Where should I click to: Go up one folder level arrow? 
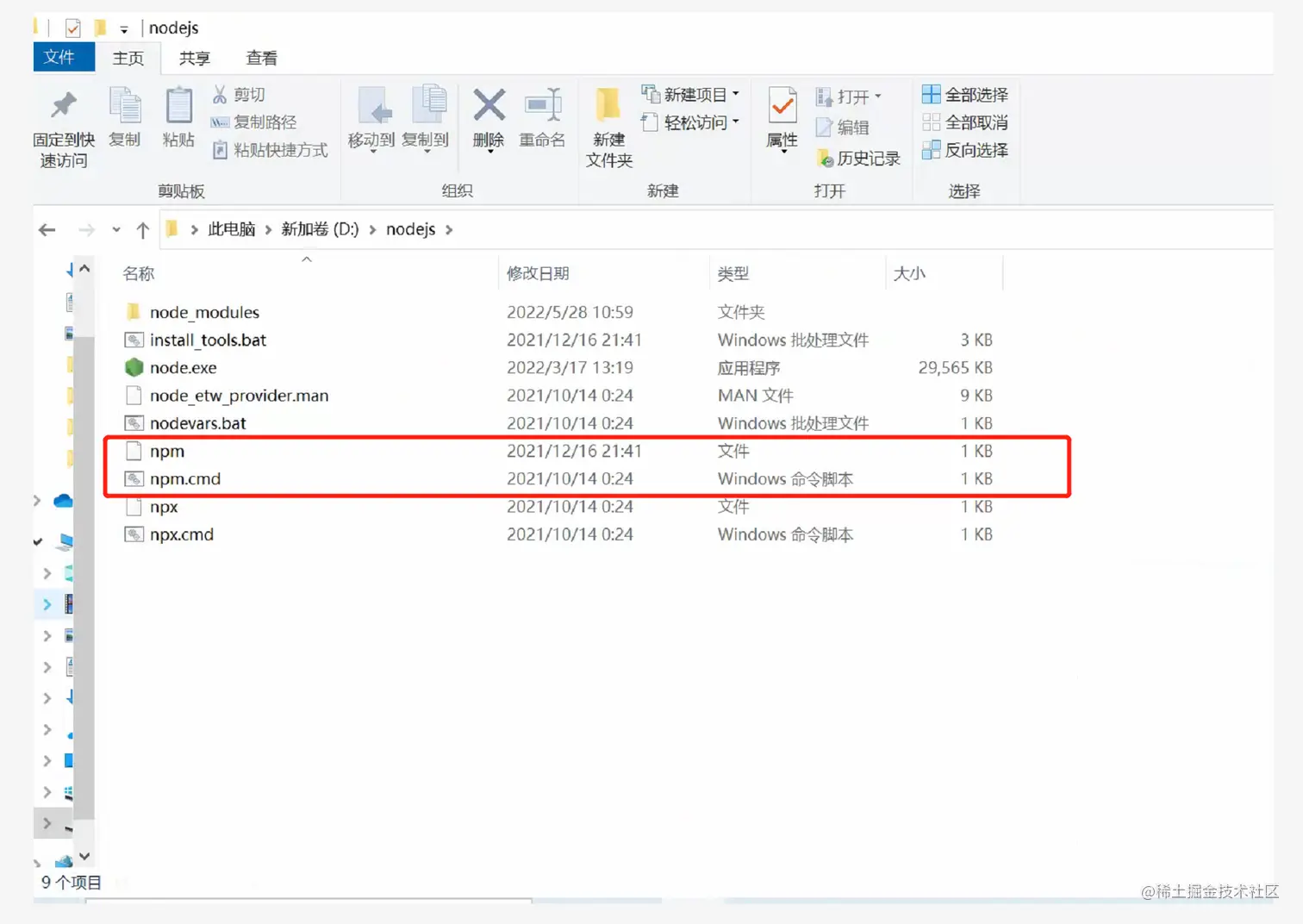point(143,229)
